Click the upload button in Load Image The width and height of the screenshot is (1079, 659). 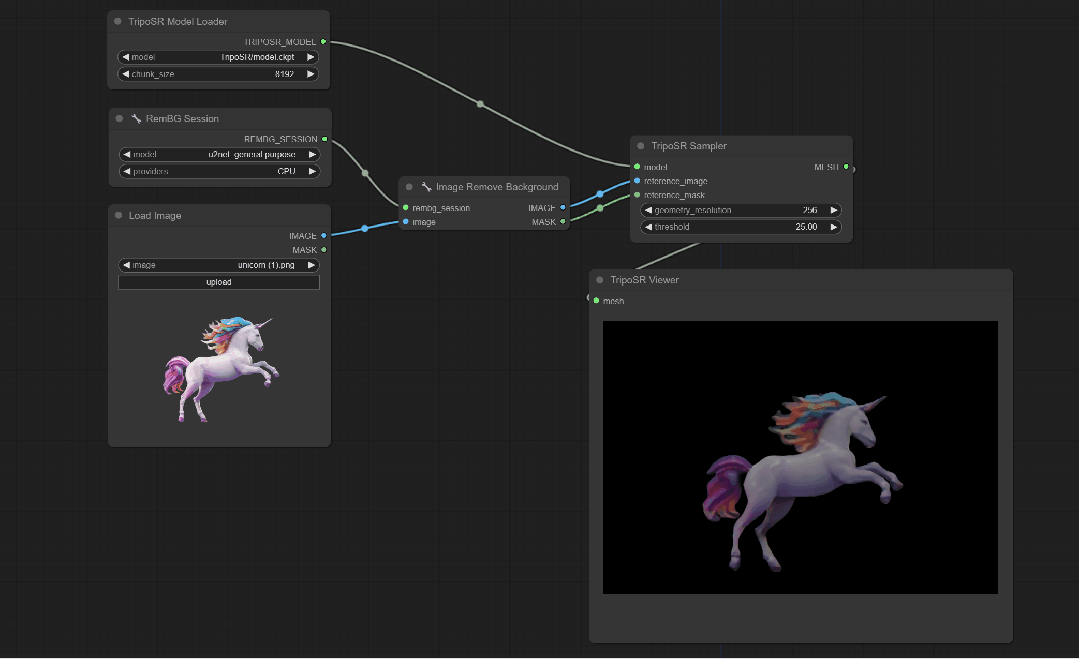coord(219,282)
